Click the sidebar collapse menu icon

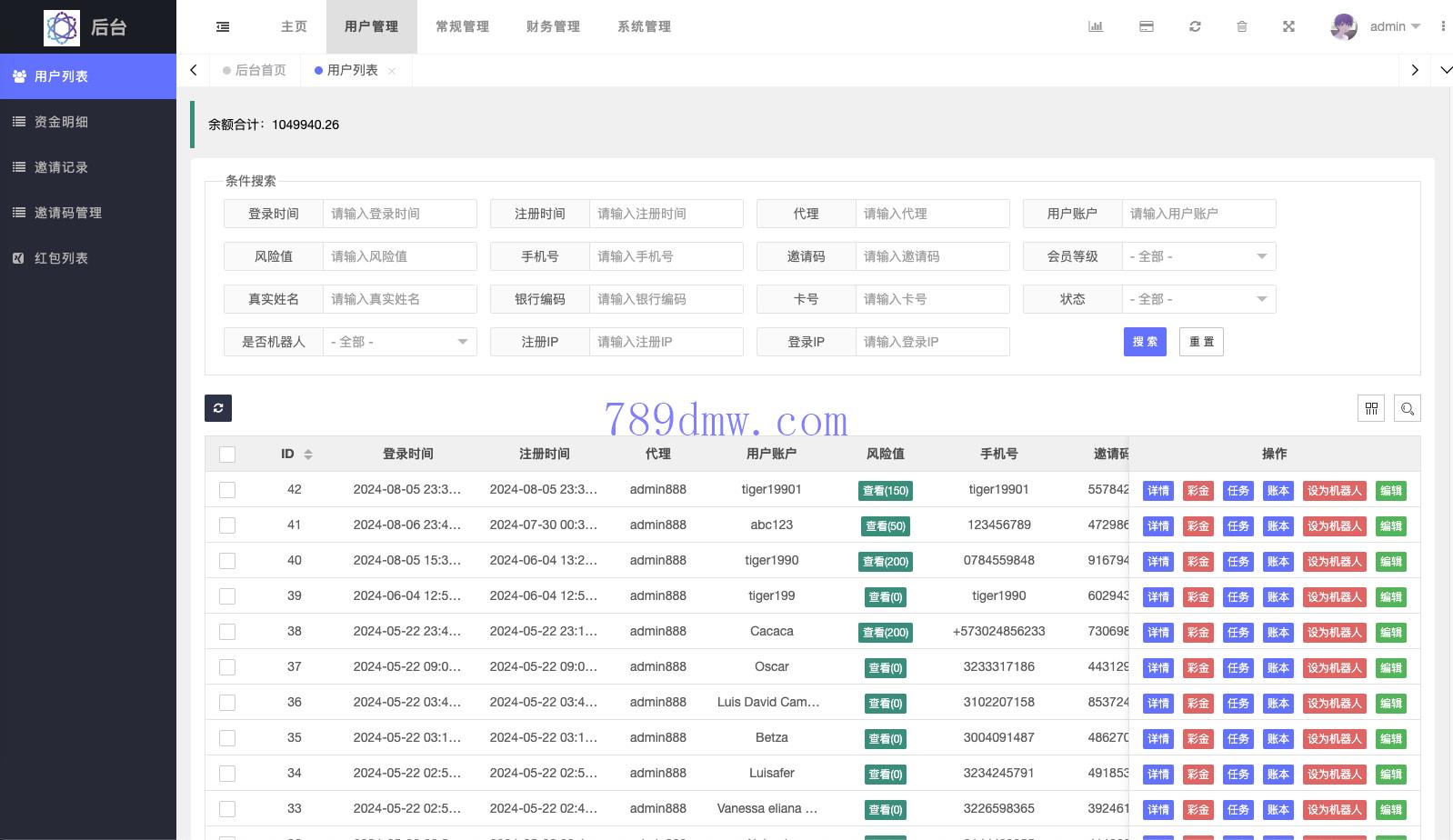(223, 27)
